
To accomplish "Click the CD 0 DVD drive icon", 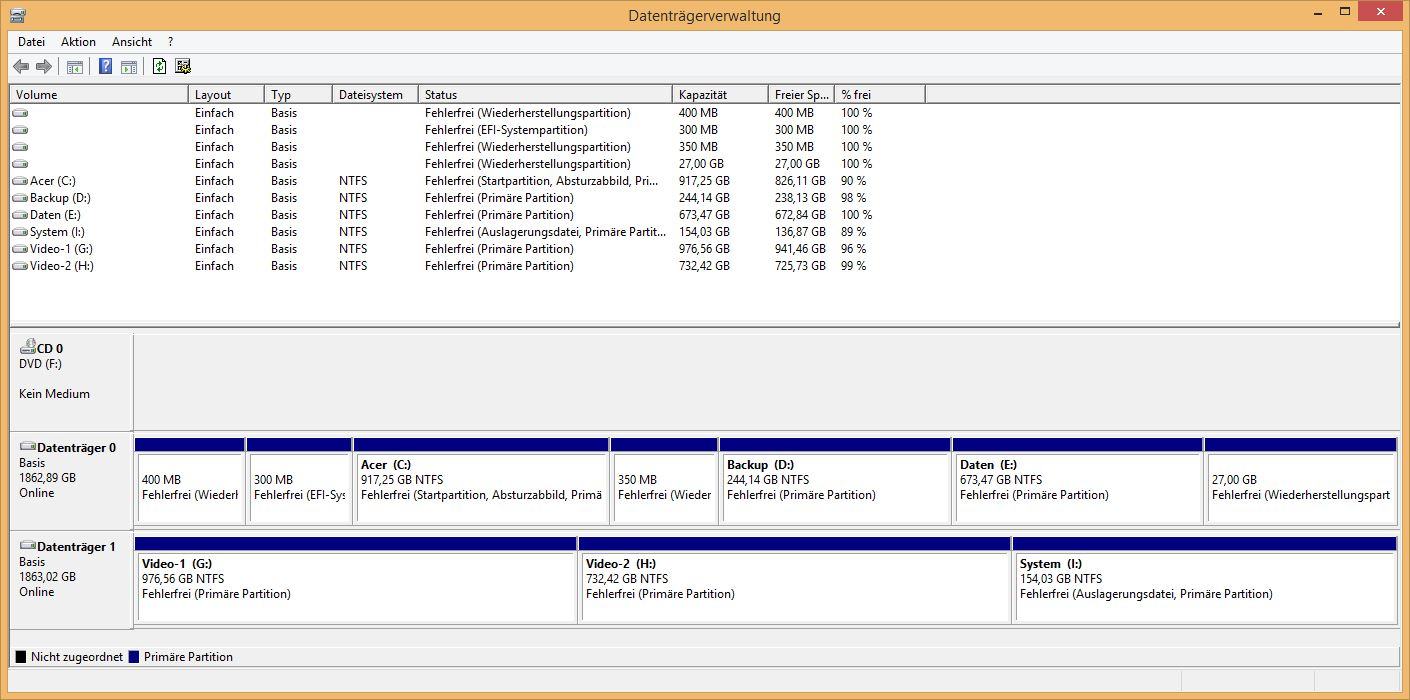I will 28,347.
